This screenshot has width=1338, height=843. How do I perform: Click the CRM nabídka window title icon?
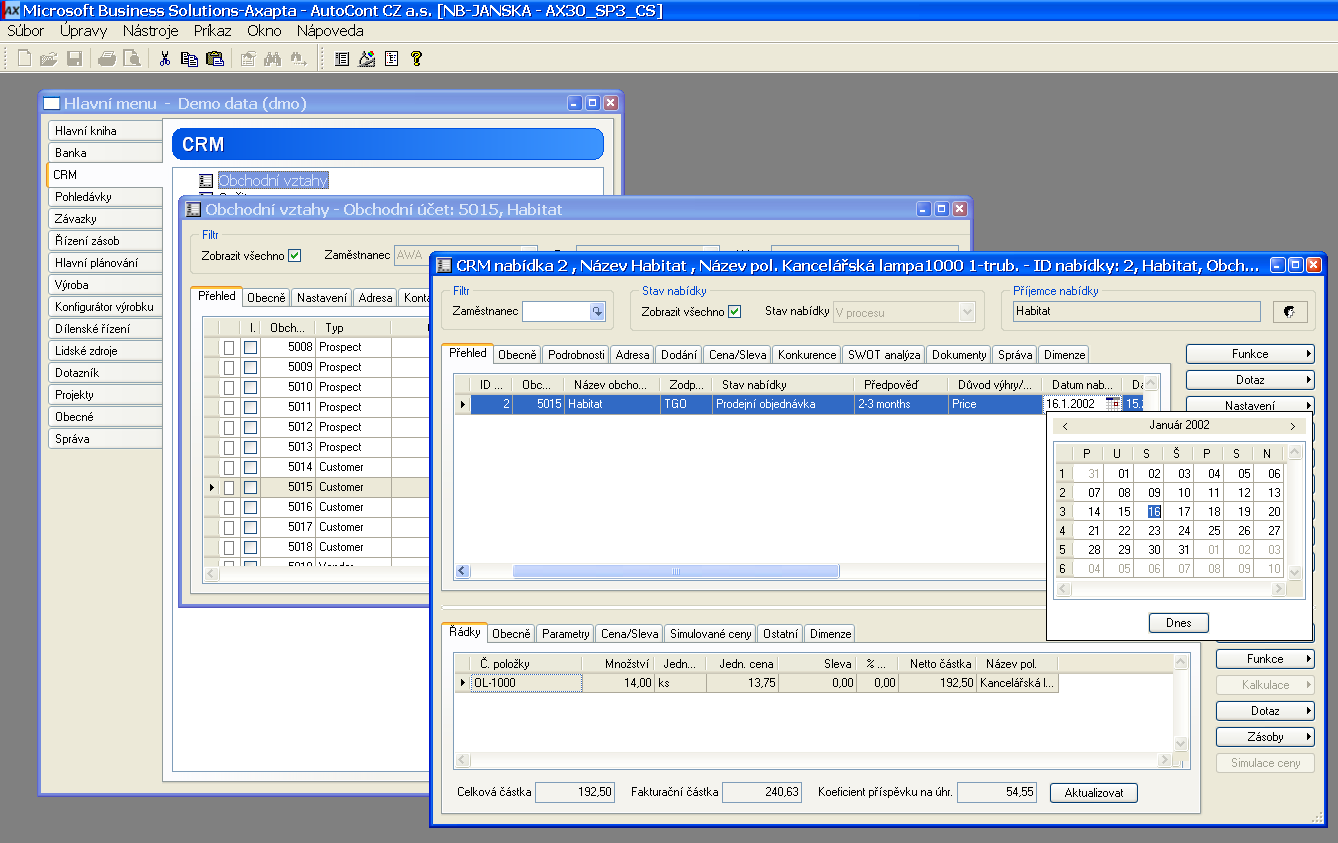point(444,265)
